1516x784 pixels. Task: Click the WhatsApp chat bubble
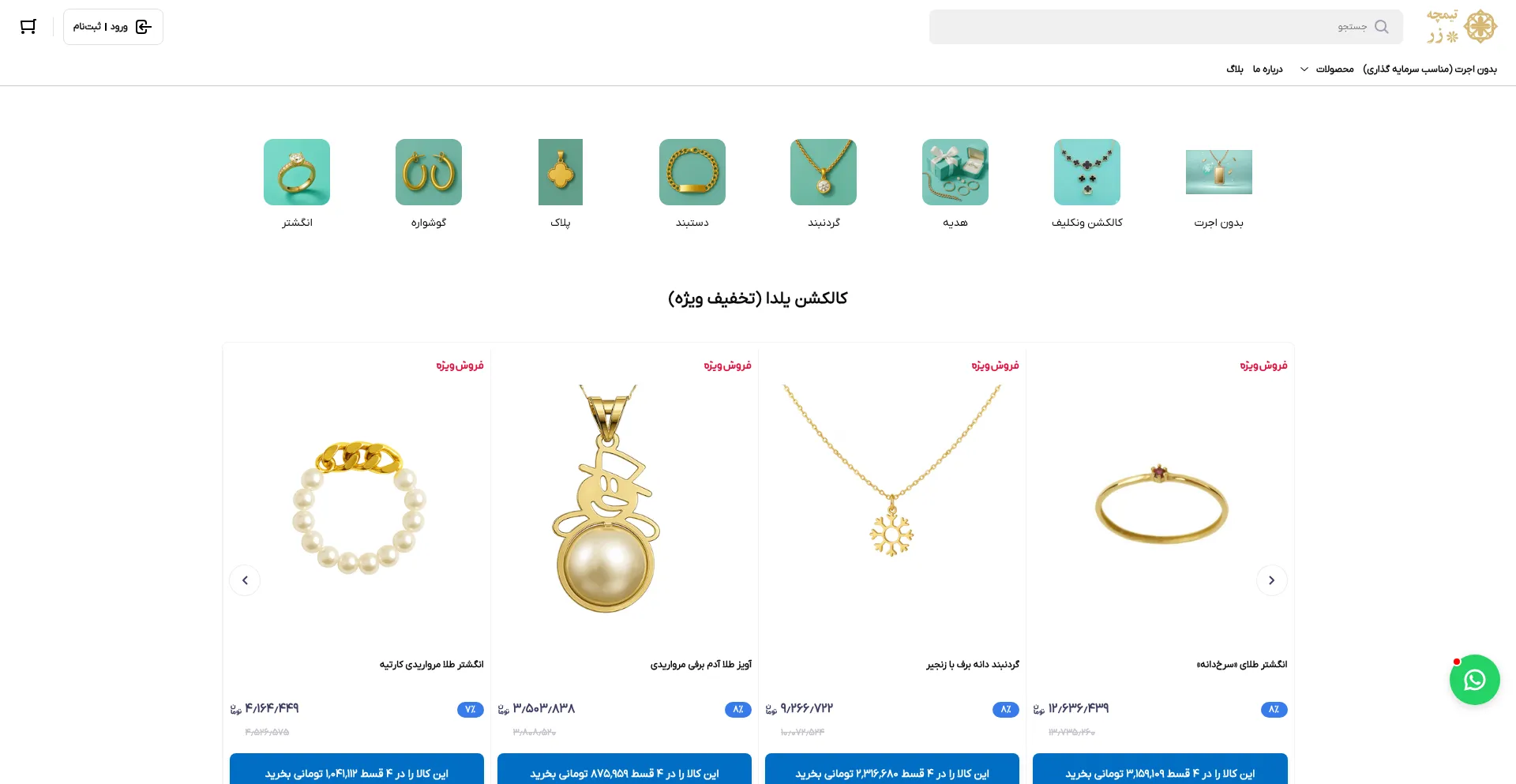point(1474,680)
